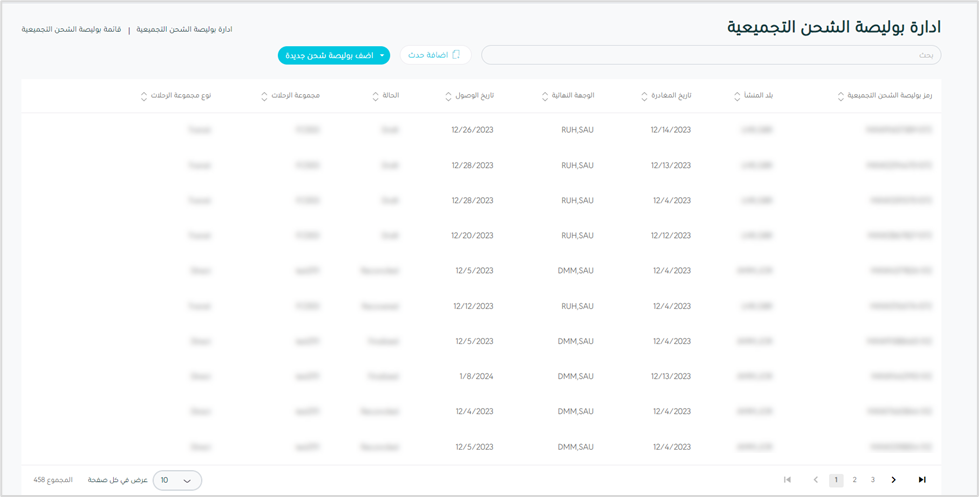The width and height of the screenshot is (979, 497).
Task: Sort by final destination column
Action: coord(545,96)
